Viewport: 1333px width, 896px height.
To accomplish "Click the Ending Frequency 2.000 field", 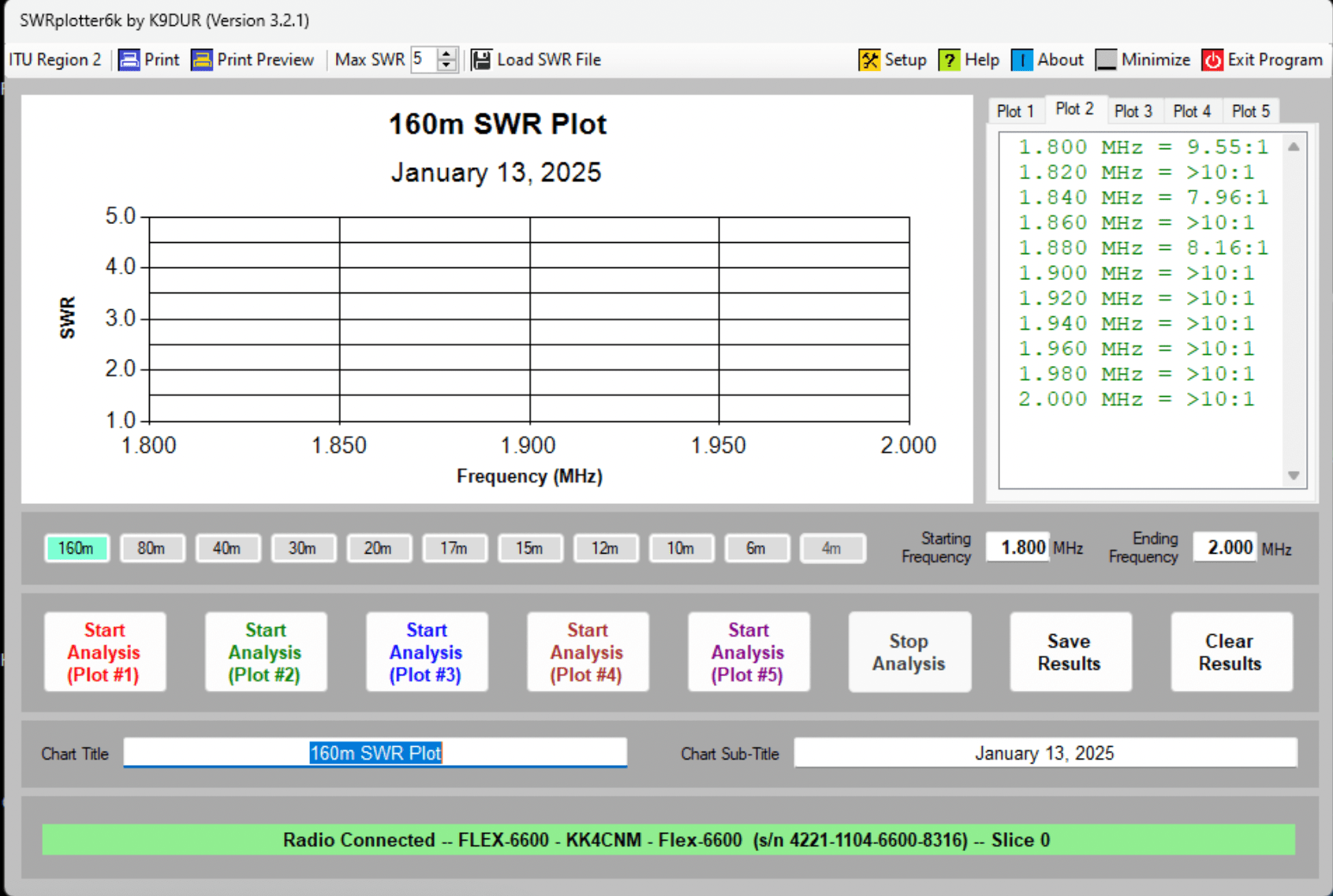I will [1225, 547].
